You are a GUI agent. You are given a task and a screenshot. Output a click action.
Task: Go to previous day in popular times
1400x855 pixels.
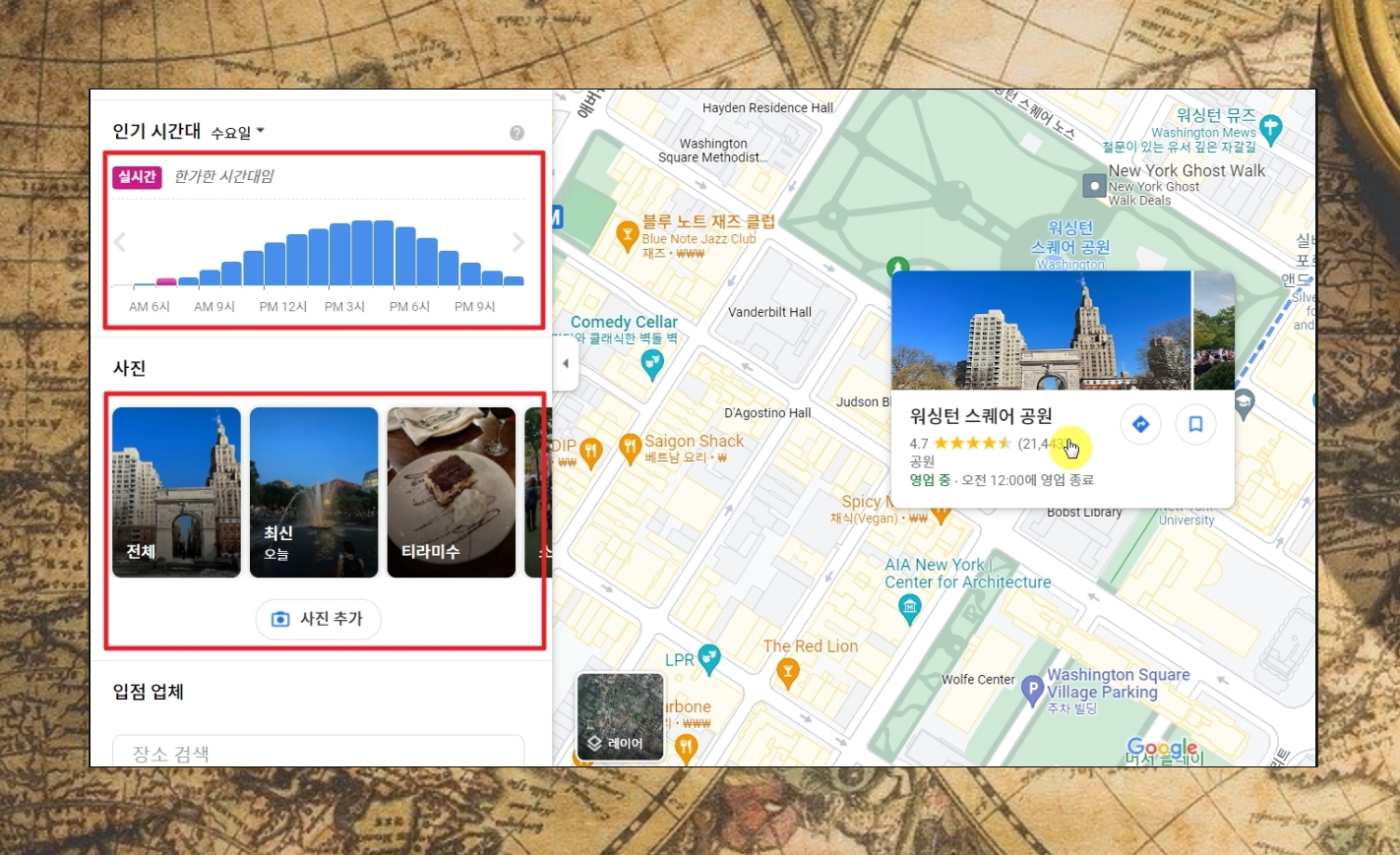120,242
